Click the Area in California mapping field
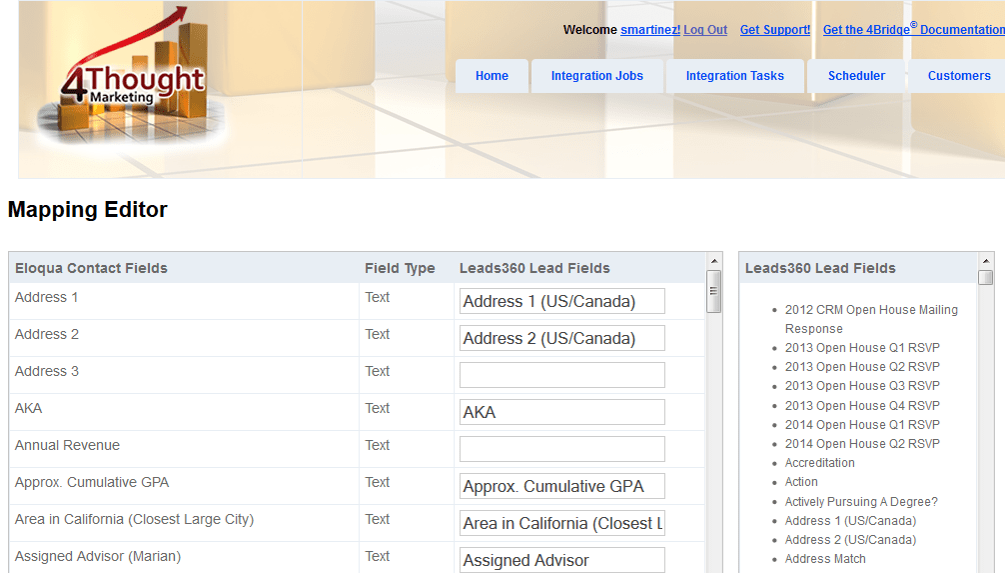Image resolution: width=1005 pixels, height=573 pixels. pos(562,523)
